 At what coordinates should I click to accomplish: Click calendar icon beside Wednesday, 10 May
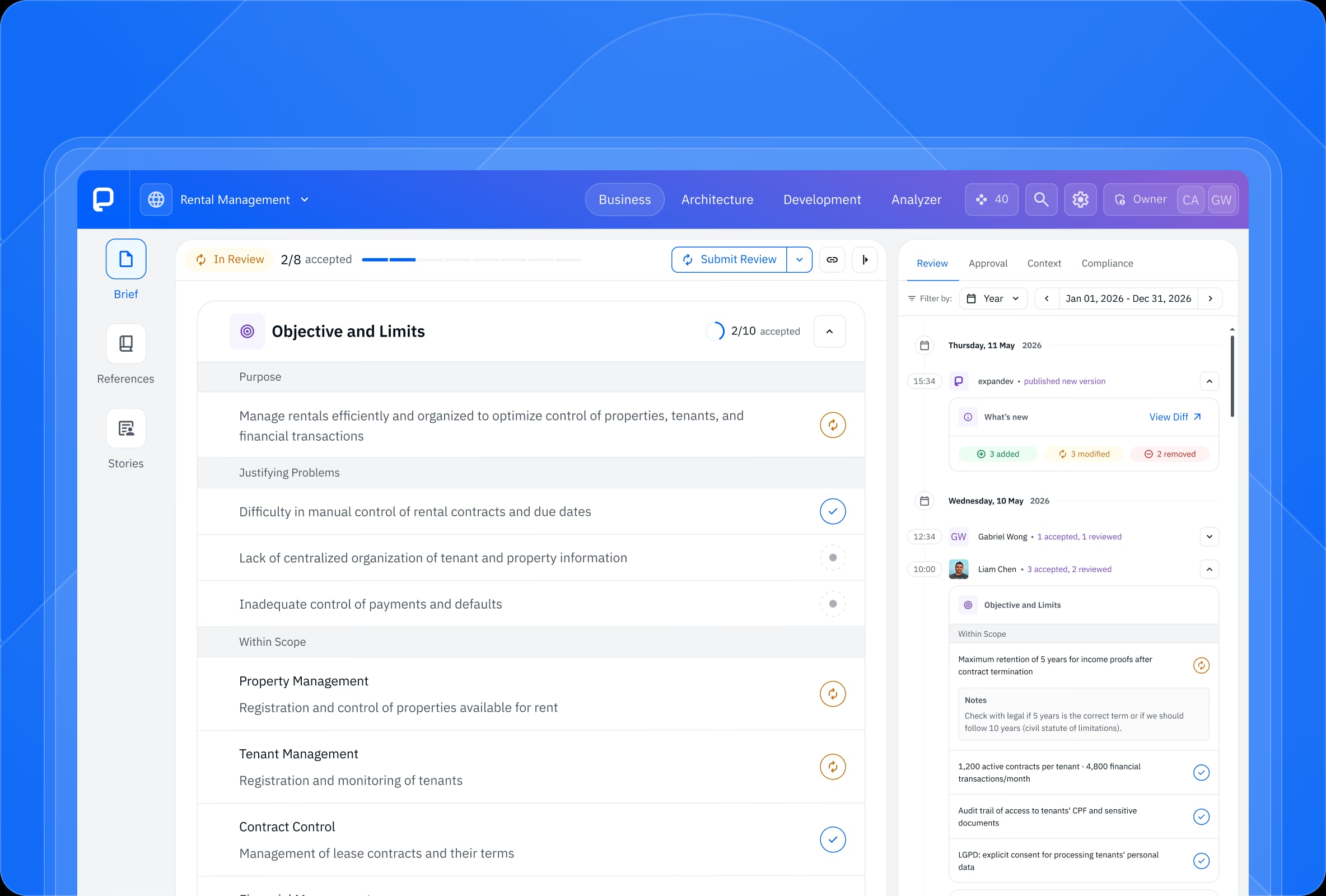925,501
